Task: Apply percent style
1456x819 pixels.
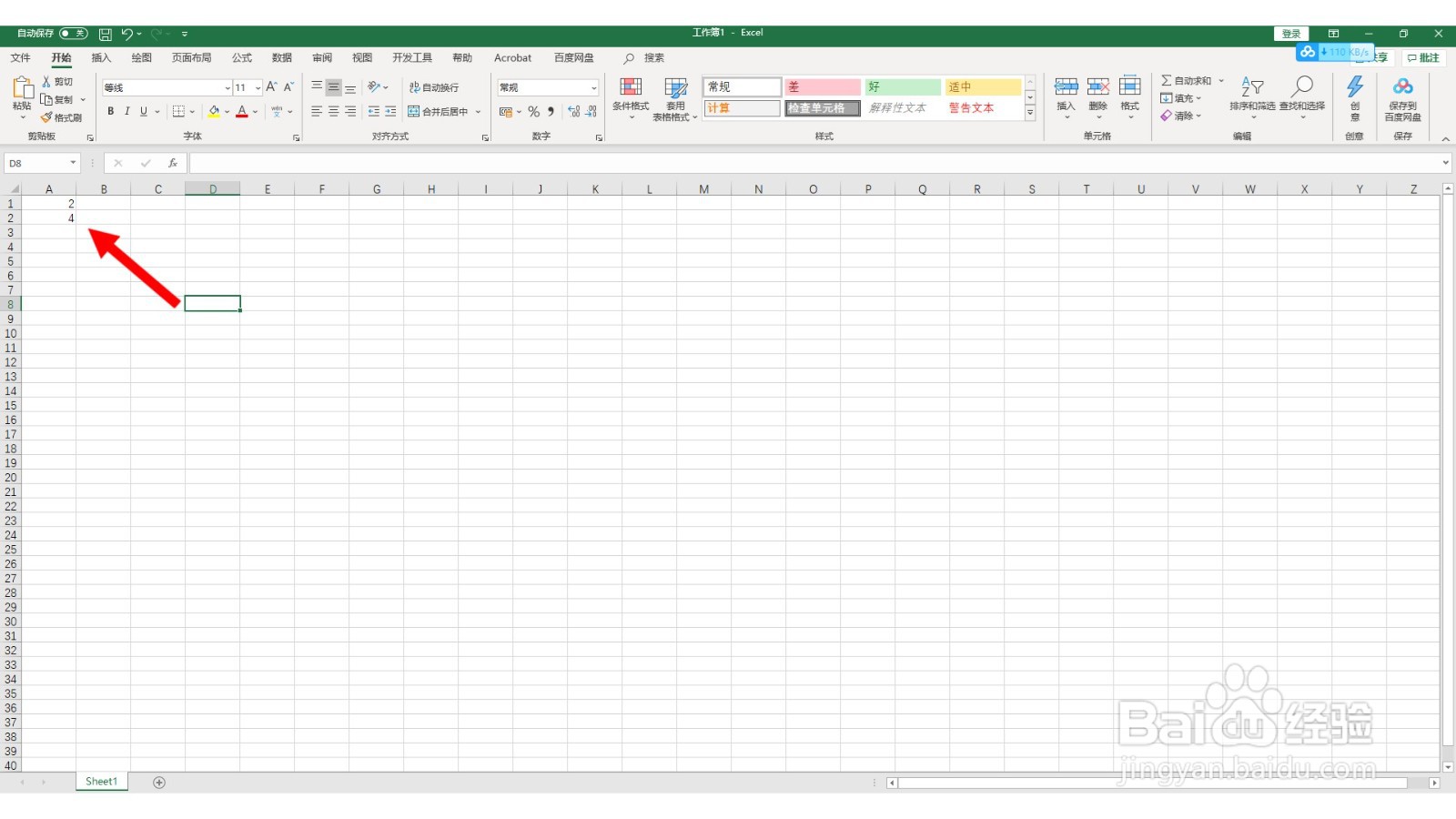Action: (x=534, y=111)
